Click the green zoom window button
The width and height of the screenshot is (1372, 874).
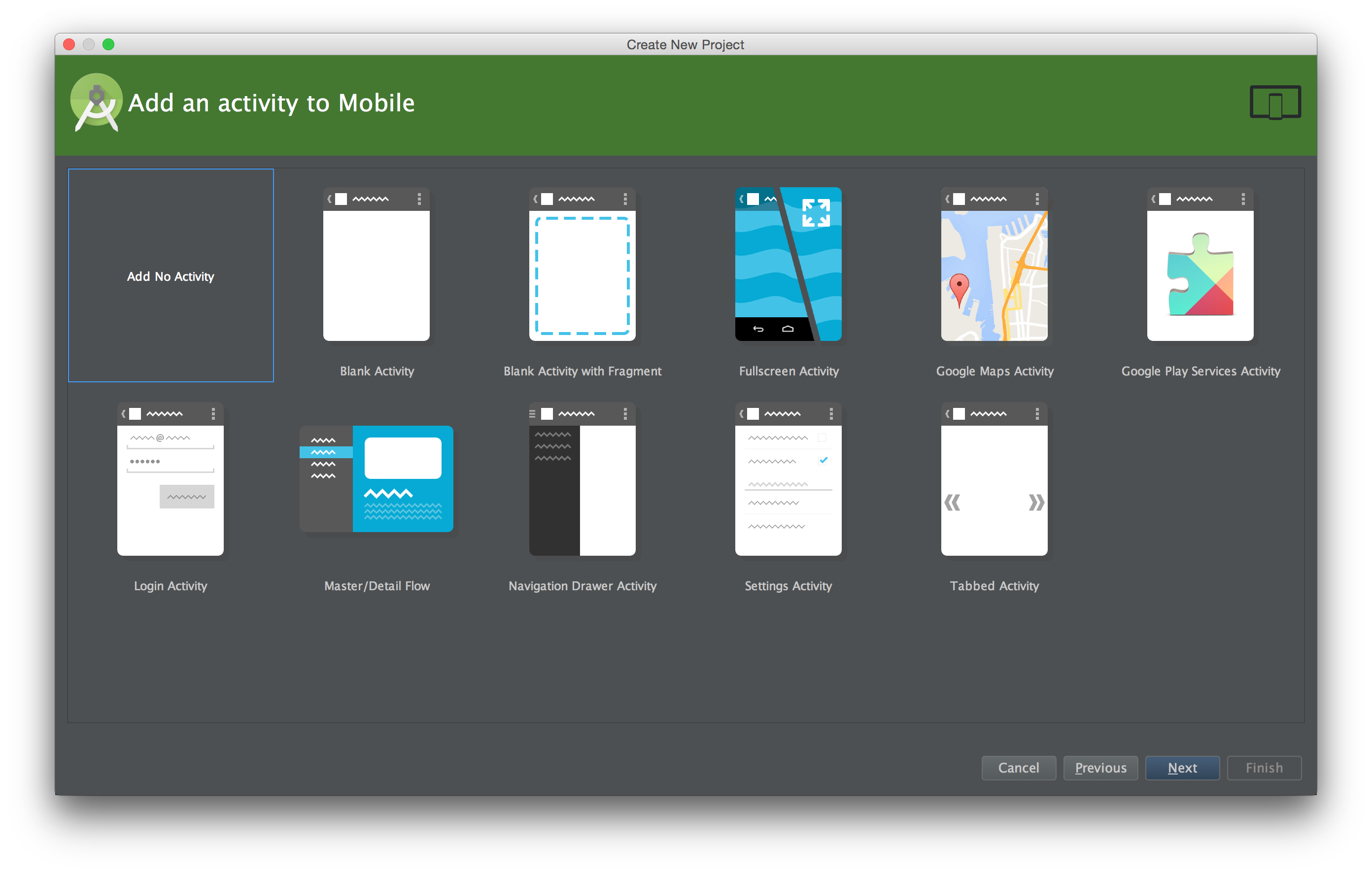tap(108, 44)
